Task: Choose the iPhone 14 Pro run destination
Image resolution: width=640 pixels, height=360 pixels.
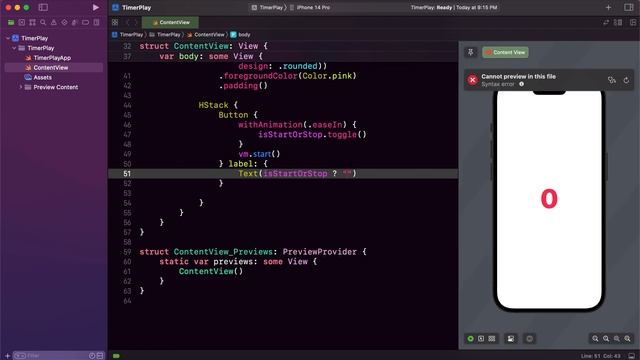Action: point(310,7)
